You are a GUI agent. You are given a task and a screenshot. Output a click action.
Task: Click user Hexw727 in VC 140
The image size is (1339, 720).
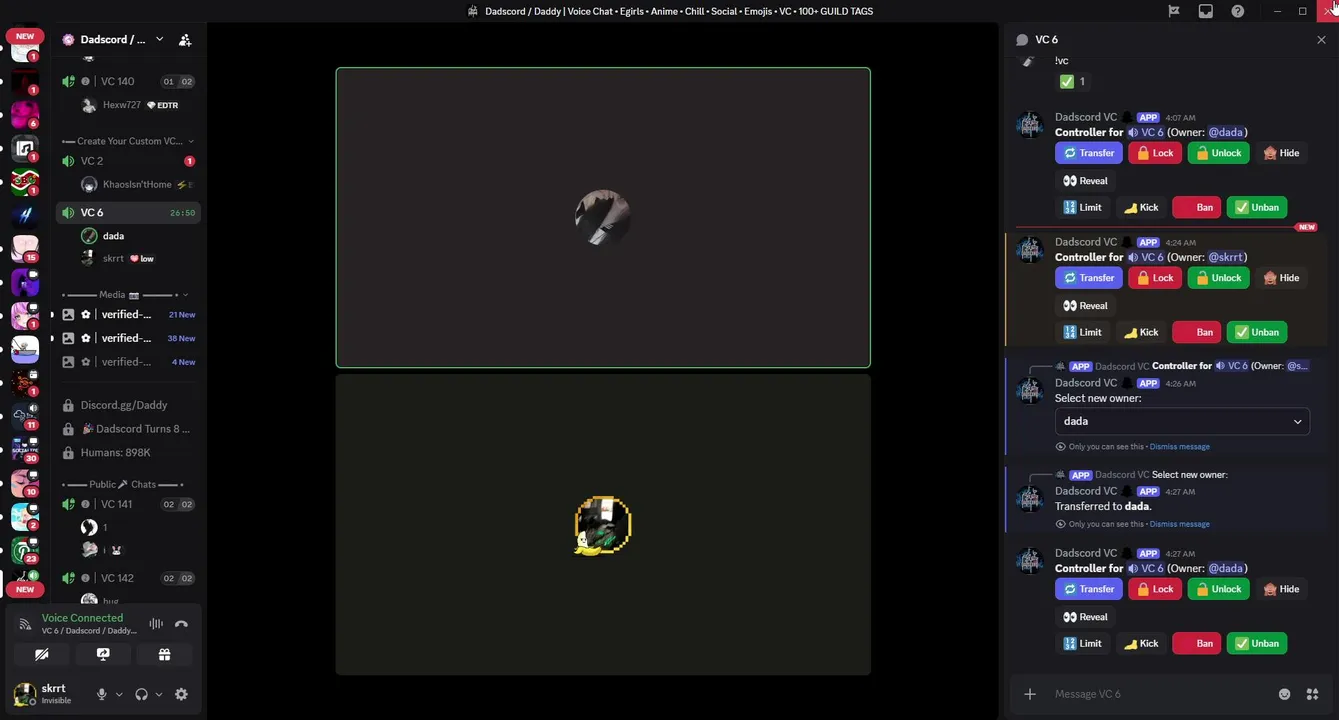(x=138, y=105)
